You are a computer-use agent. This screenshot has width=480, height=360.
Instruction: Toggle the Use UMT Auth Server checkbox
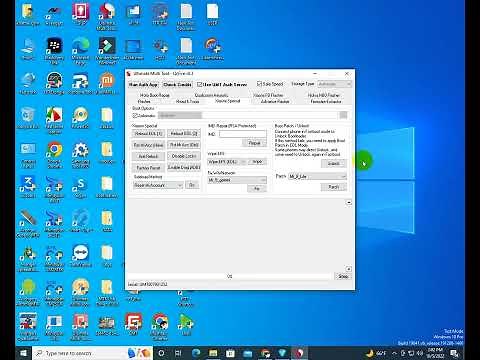click(x=200, y=84)
